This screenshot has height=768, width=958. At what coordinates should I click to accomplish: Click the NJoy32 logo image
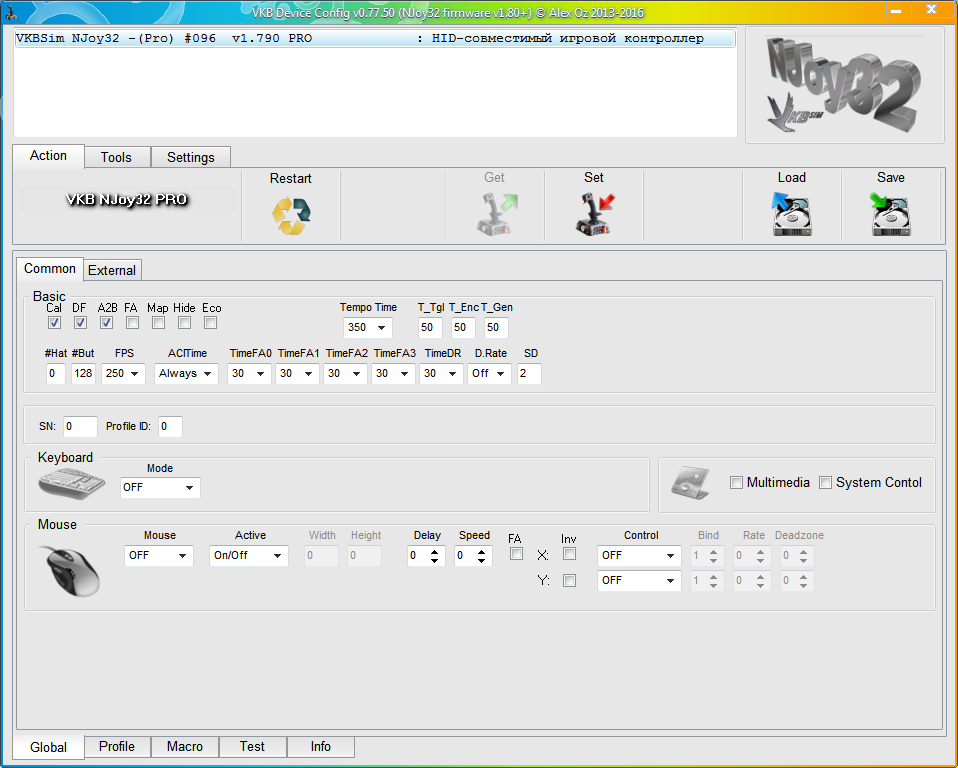pyautogui.click(x=844, y=85)
